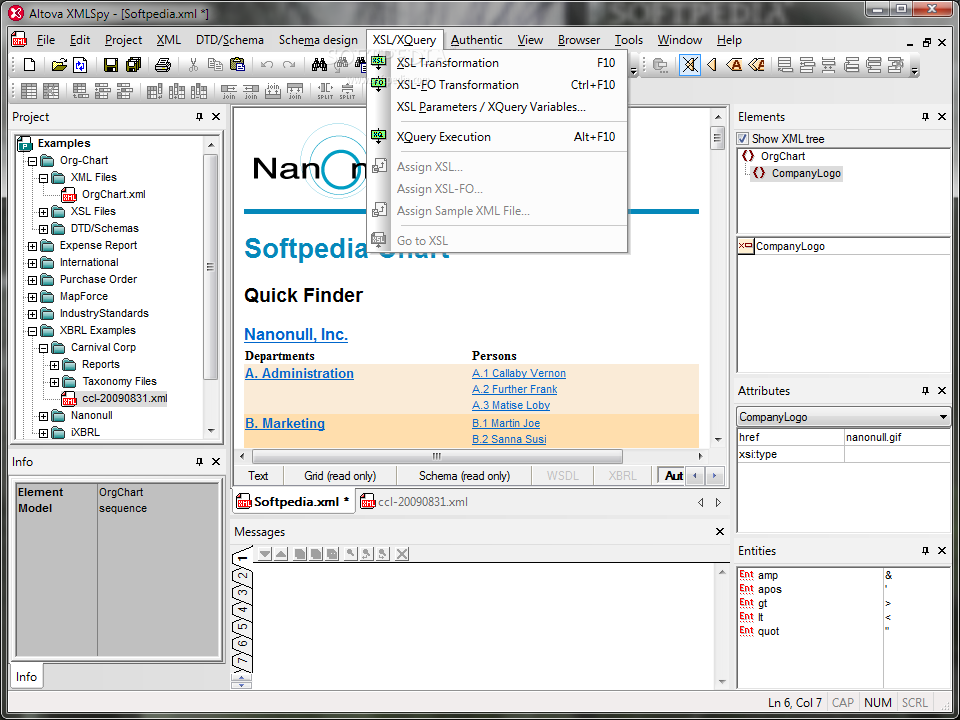Screen dimensions: 960x720
Task: Click the red XML file icon beside OrgChart.xml
Action: point(69,195)
